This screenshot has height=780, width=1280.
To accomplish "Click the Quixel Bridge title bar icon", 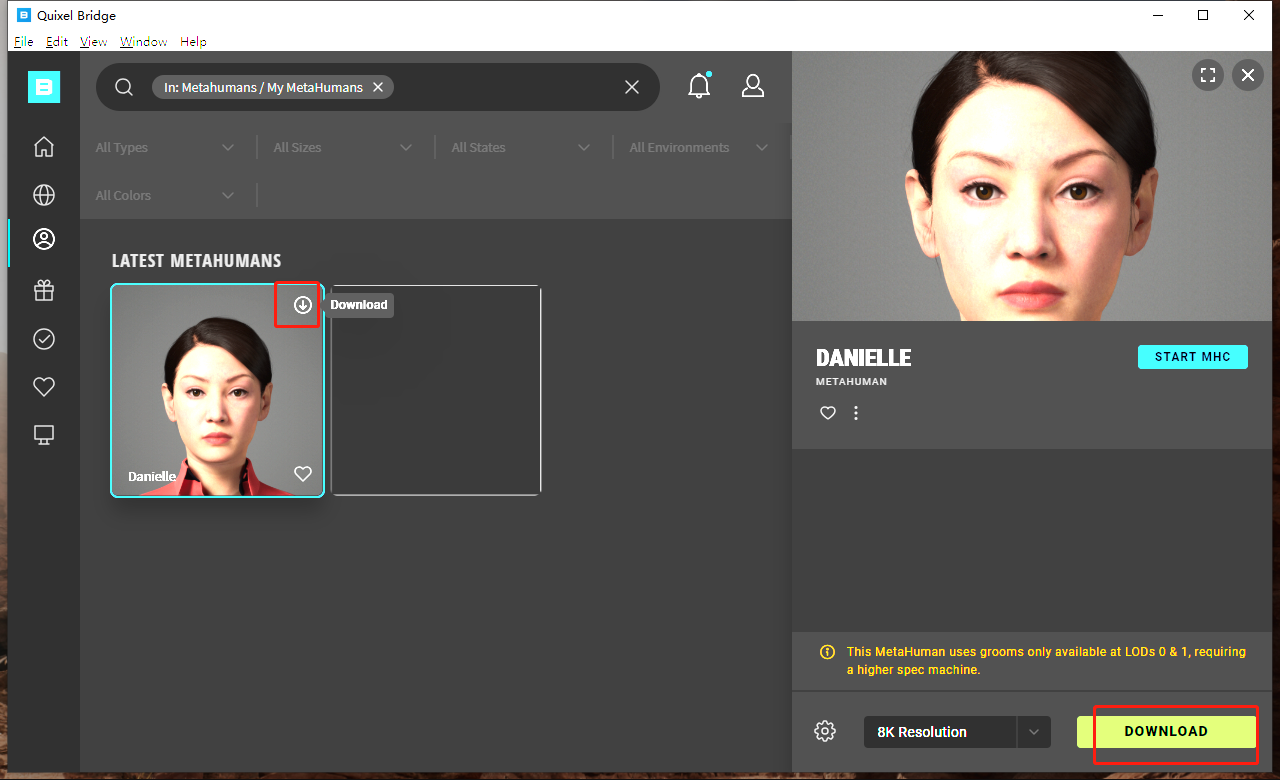I will [x=24, y=15].
